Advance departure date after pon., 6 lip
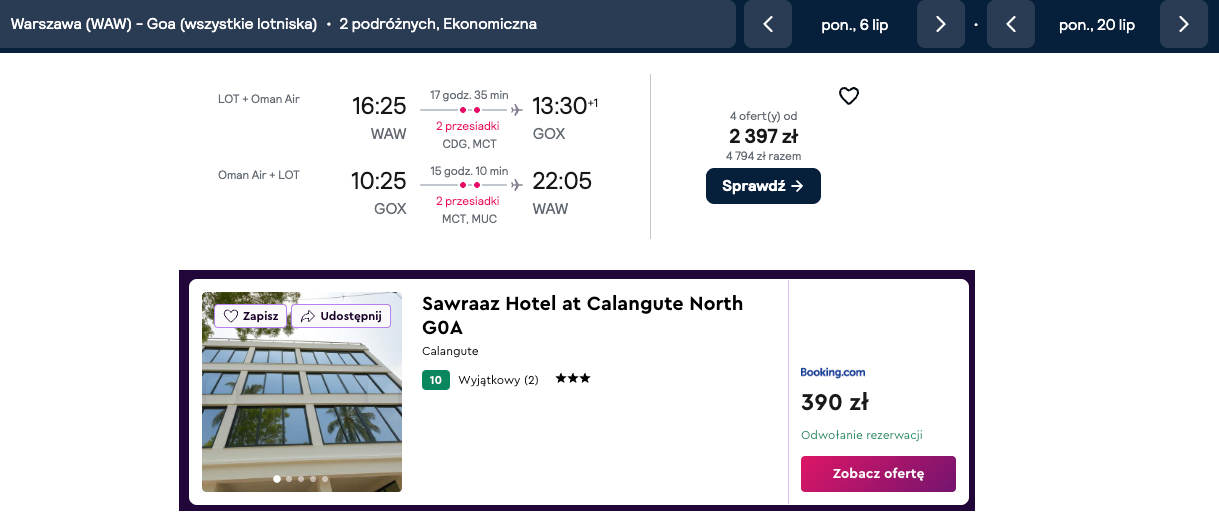 940,25
